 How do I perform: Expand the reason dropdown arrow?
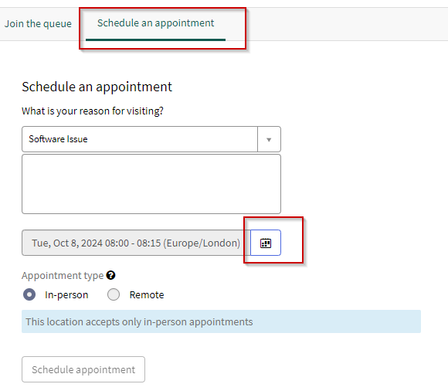(269, 139)
